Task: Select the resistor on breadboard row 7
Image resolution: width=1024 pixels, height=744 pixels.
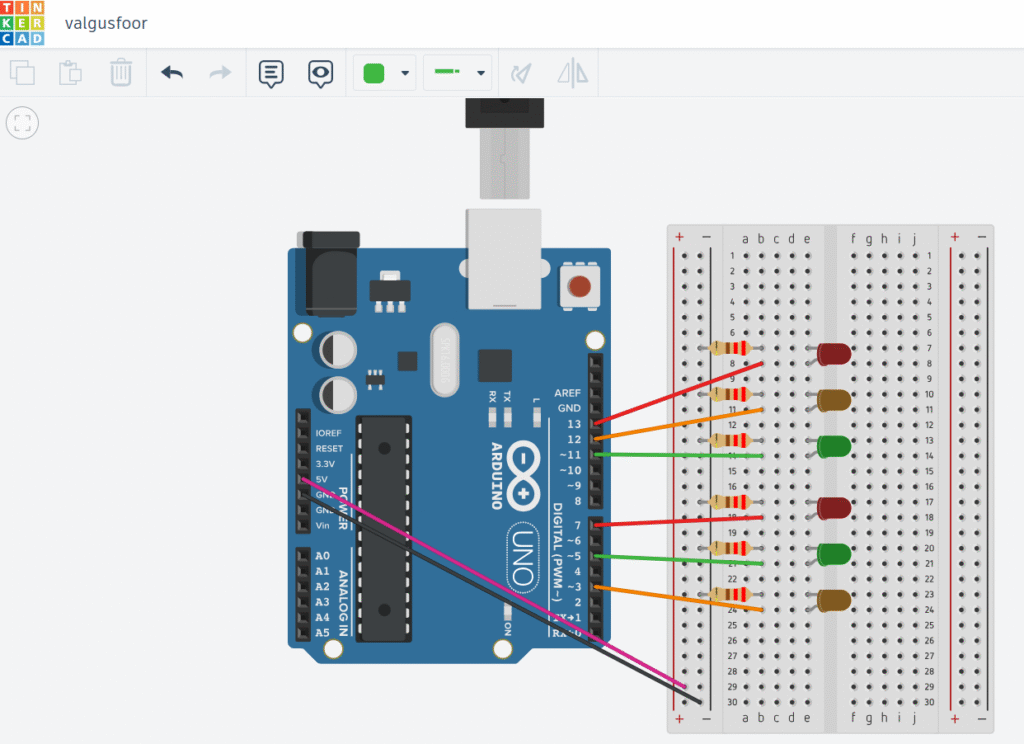Action: pyautogui.click(x=731, y=348)
